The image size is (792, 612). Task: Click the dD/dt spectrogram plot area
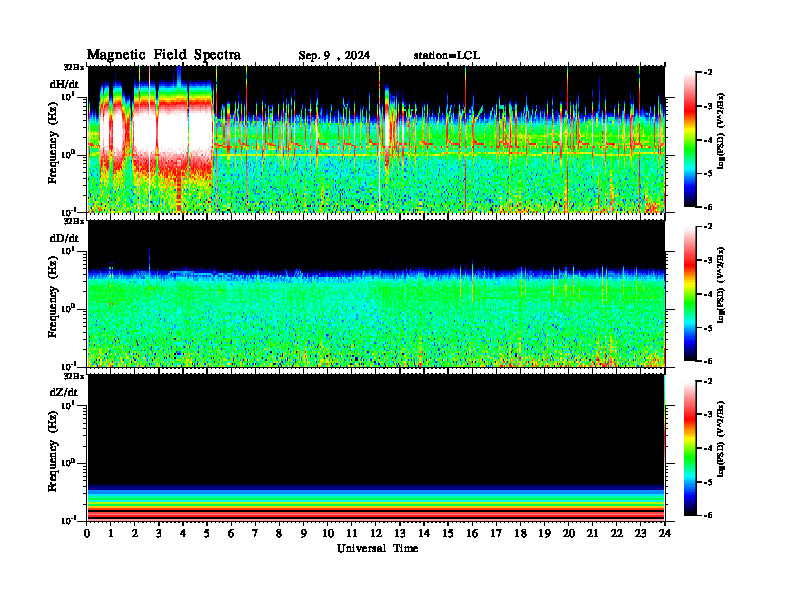pyautogui.click(x=376, y=293)
